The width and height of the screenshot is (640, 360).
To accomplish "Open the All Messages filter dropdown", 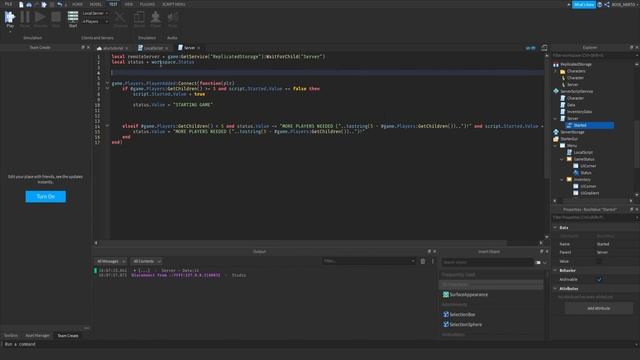I will 110,261.
